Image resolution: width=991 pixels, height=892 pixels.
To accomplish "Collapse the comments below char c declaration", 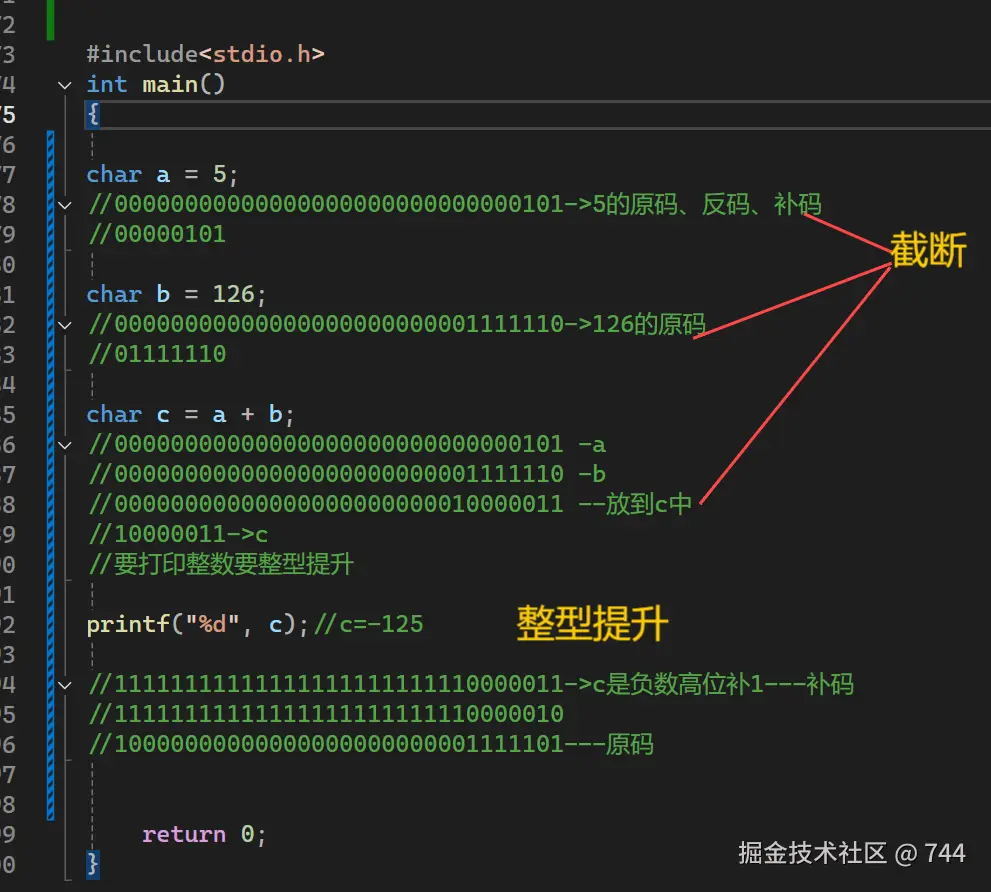I will (x=64, y=444).
